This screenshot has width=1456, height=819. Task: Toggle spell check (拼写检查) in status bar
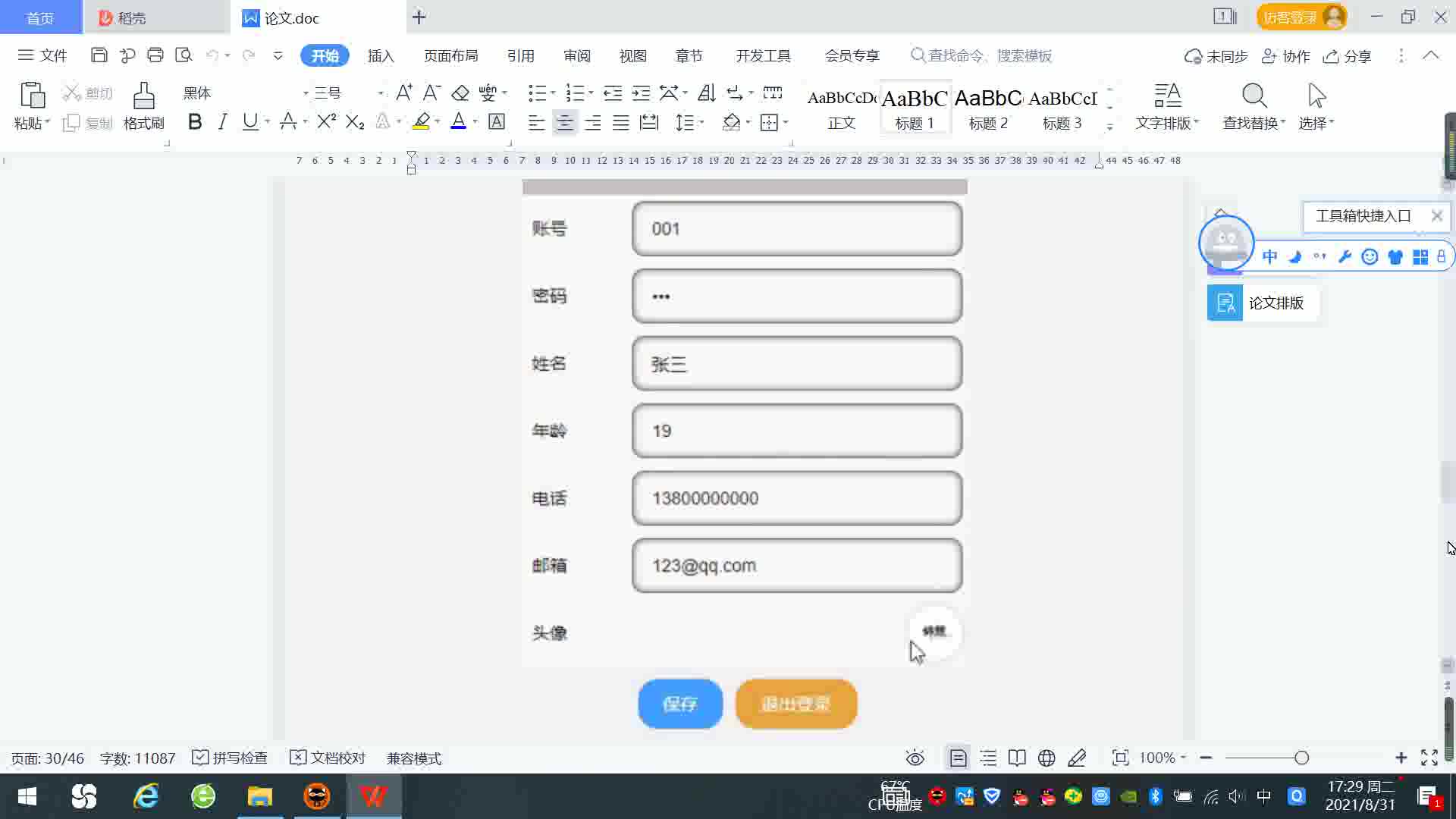(230, 758)
